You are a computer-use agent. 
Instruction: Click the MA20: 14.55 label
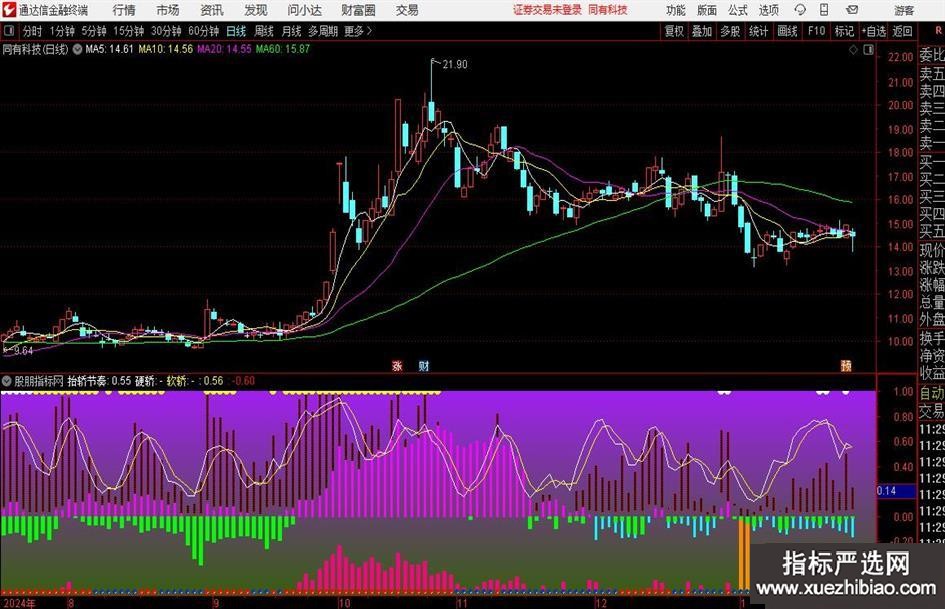(224, 49)
